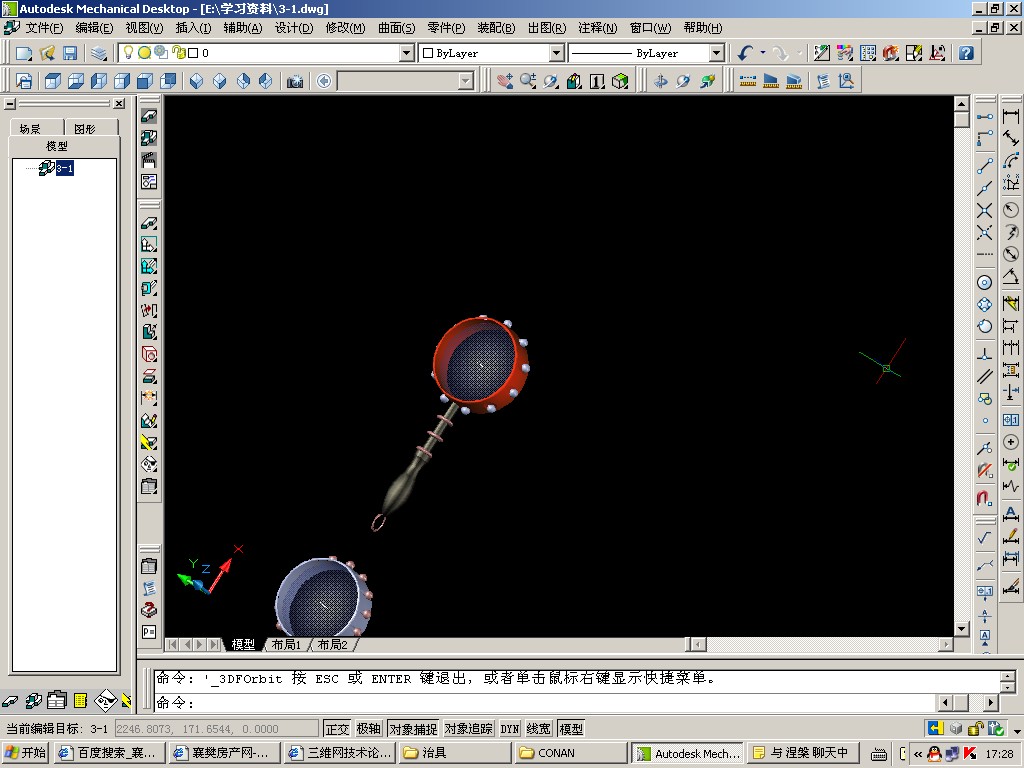Expand the undo history dropdown arrow
Viewport: 1024px width, 768px height.
coord(762,53)
